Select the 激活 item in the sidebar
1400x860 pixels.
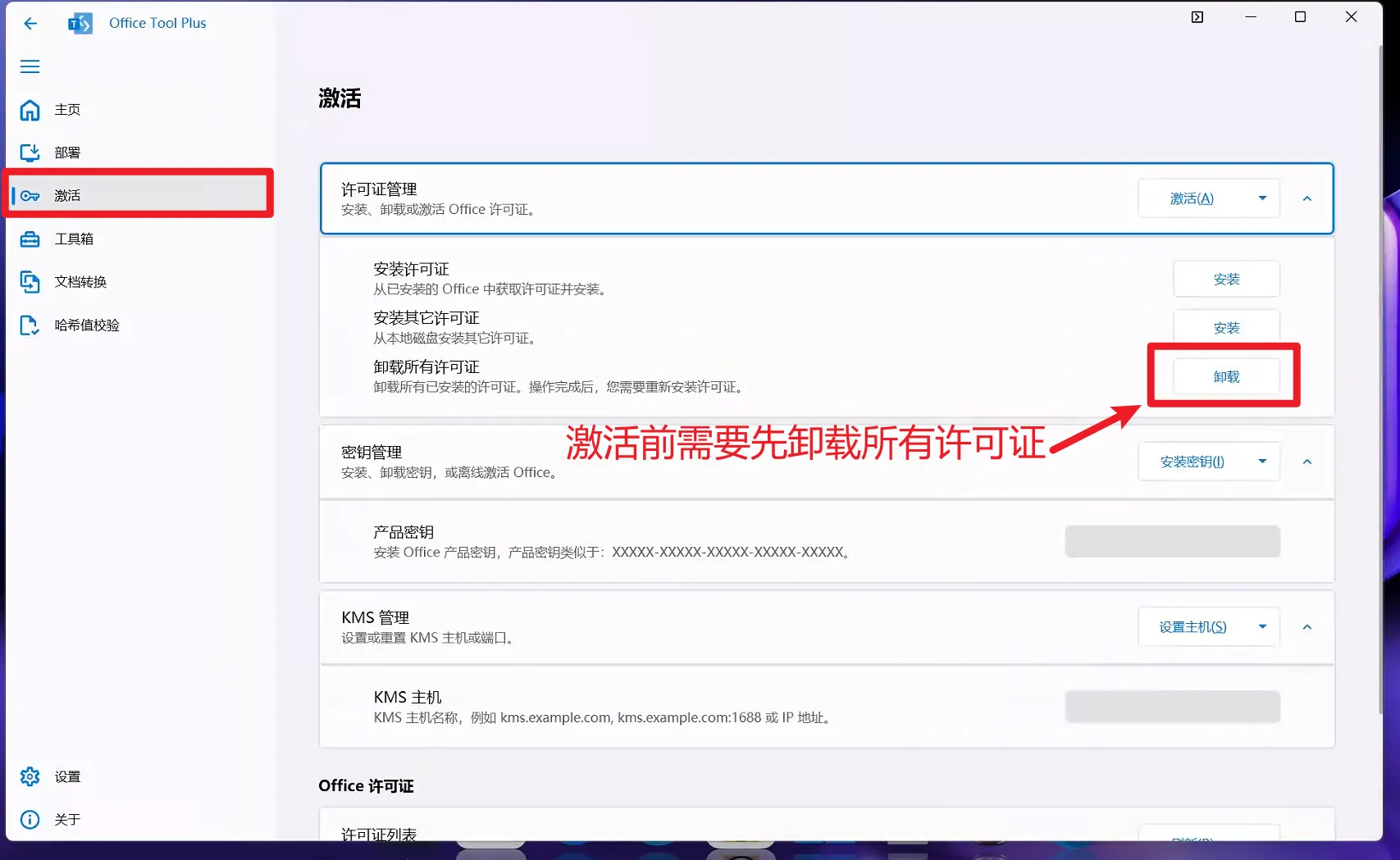coord(139,195)
